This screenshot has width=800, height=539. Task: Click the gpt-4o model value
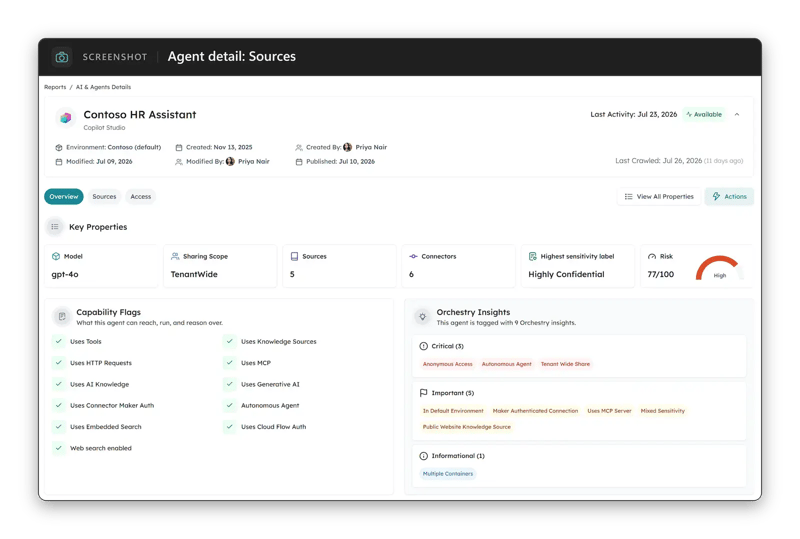[65, 275]
